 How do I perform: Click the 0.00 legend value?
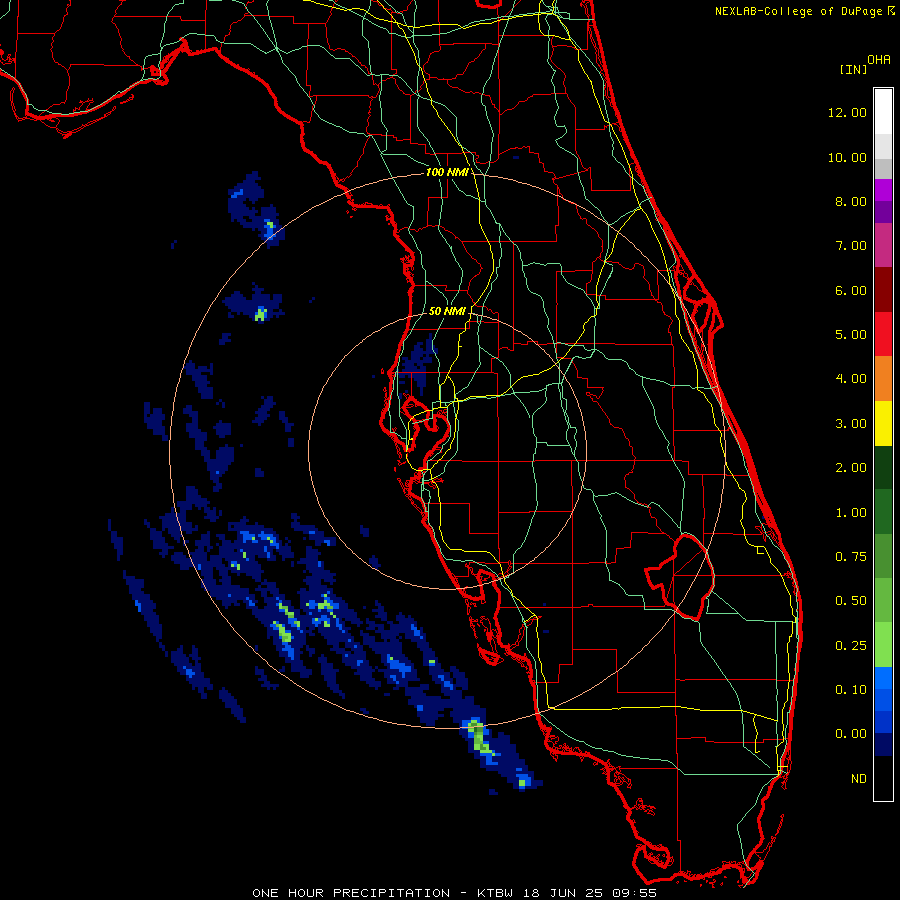coord(851,734)
